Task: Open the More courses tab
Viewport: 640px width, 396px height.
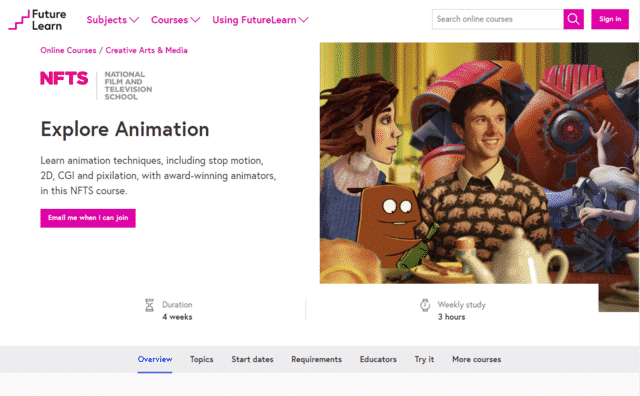Action: tap(476, 359)
